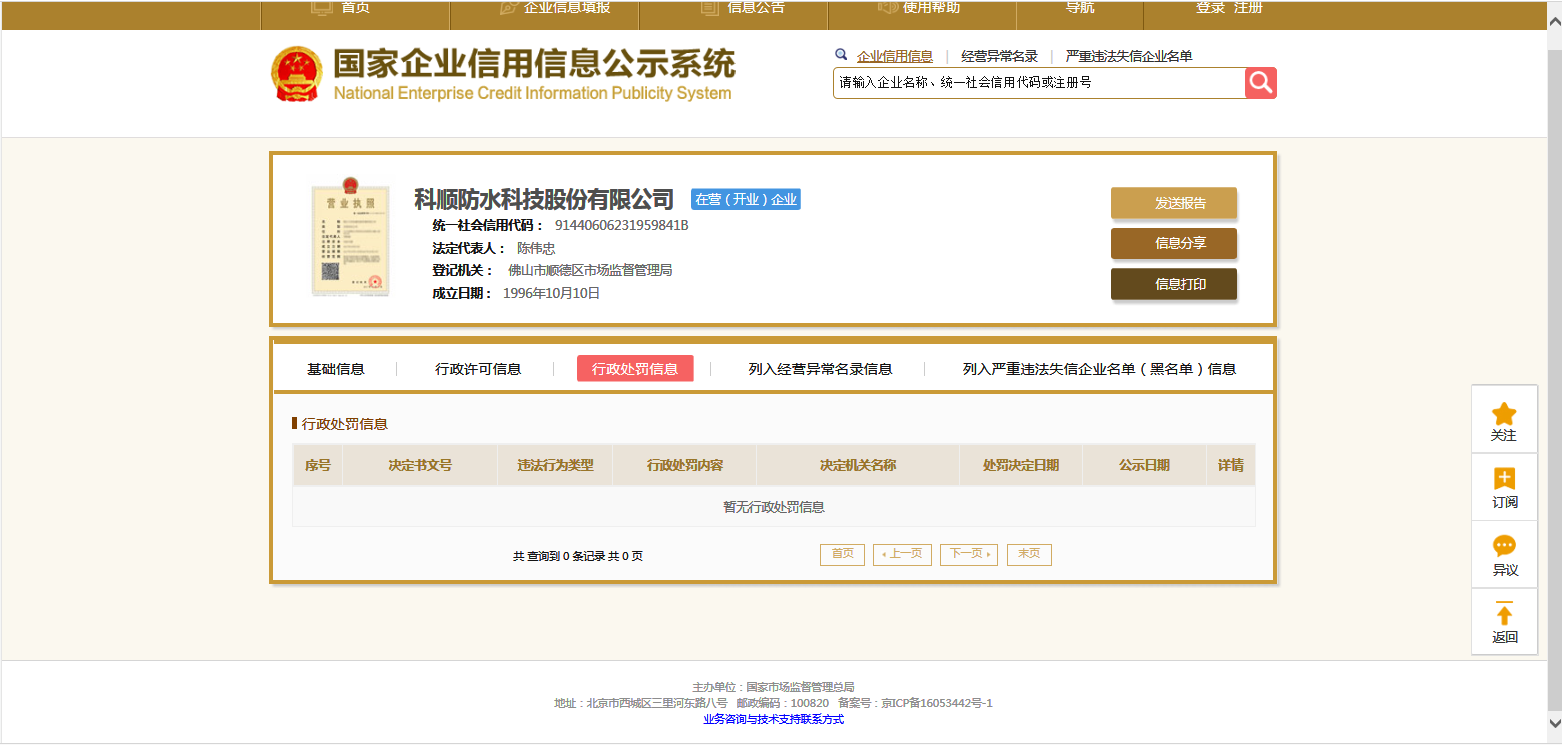Image resolution: width=1562 pixels, height=745 pixels.
Task: Click the page scrollbar down arrow
Action: click(x=1554, y=722)
